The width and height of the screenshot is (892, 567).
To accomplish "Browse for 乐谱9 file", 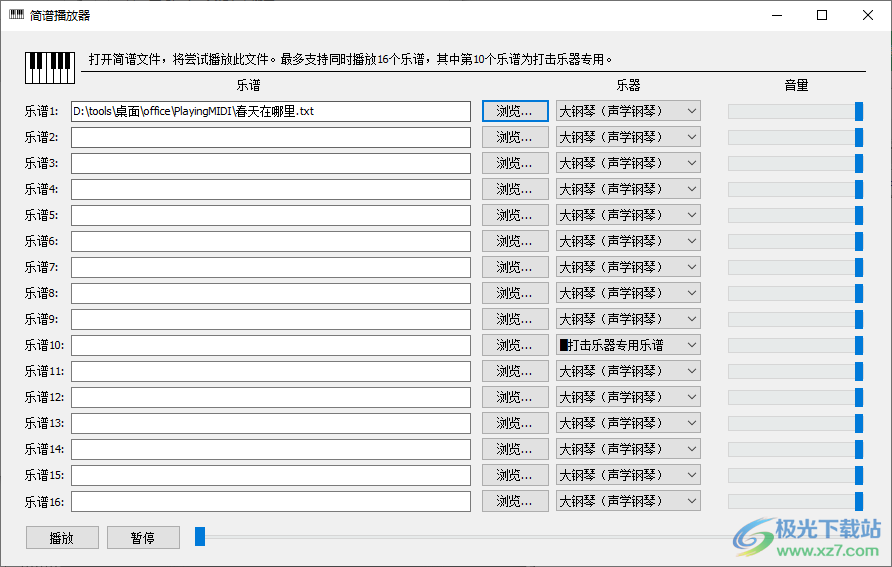I will click(x=515, y=319).
